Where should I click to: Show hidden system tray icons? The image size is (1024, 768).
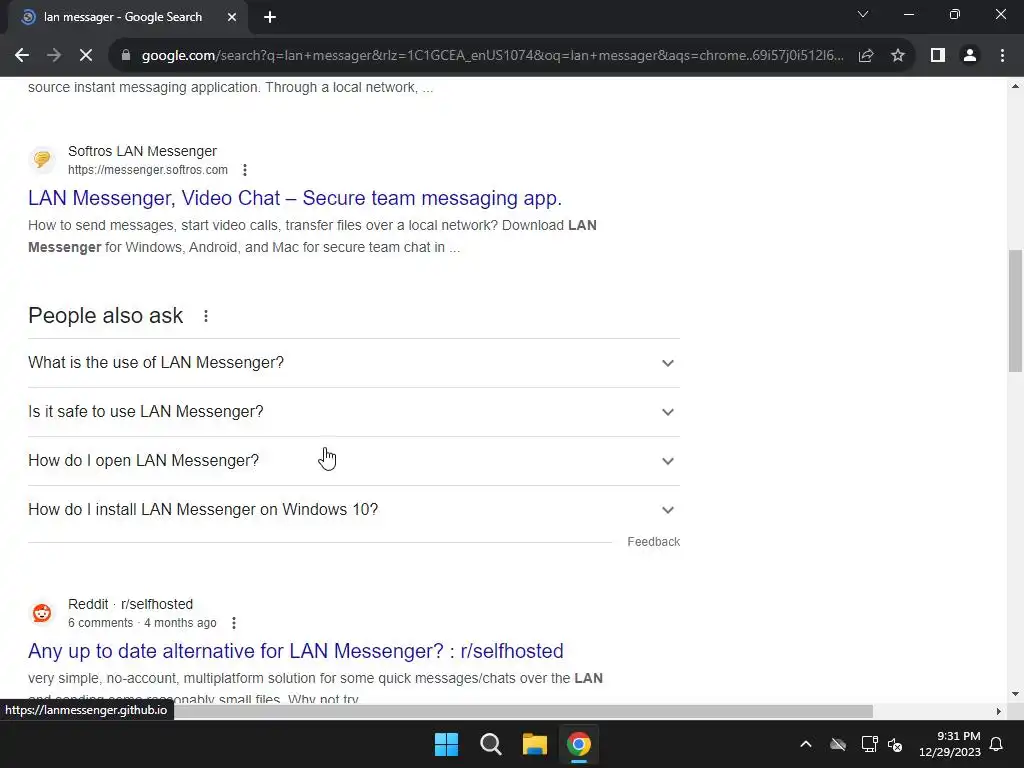[806, 744]
